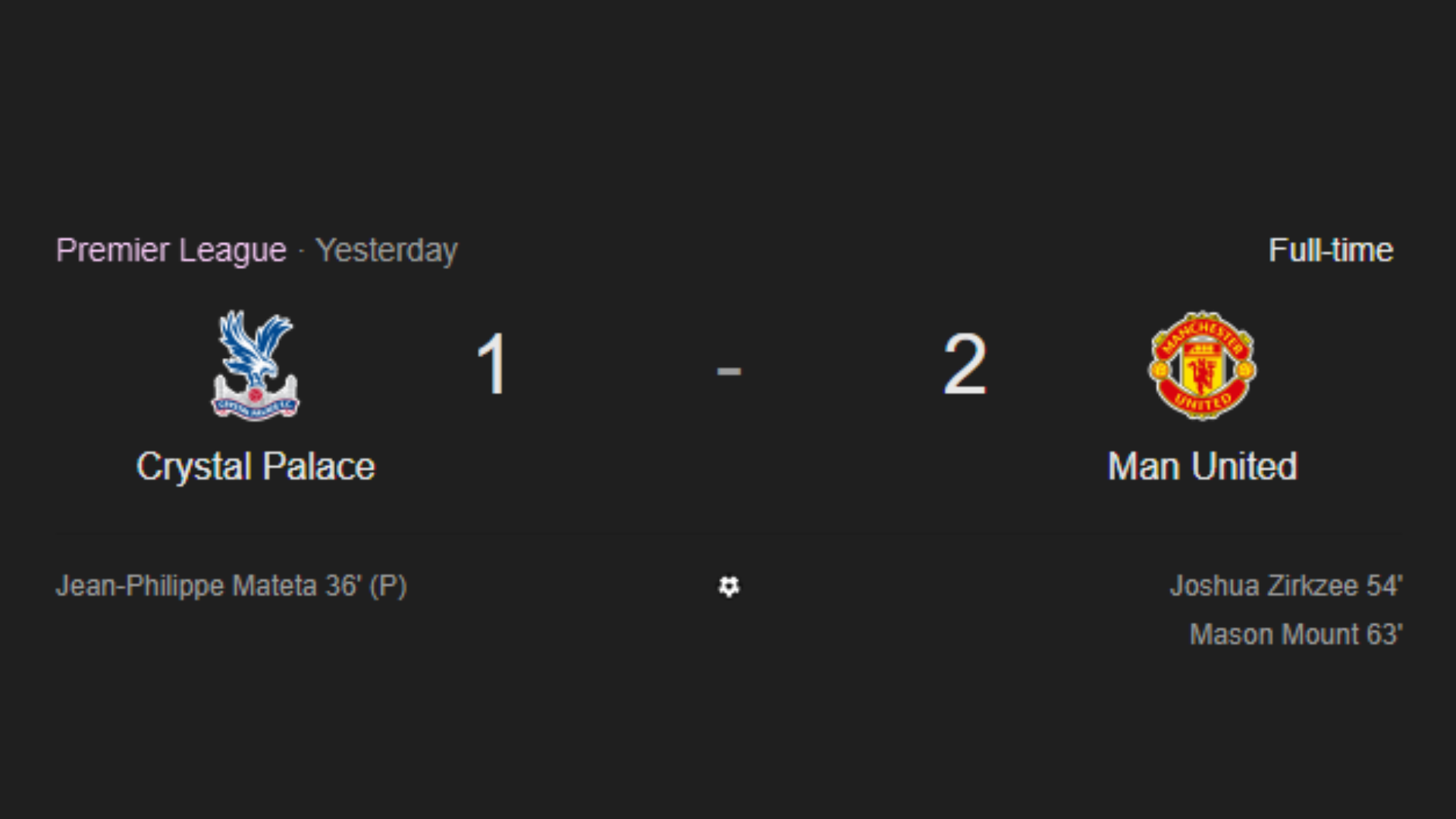Click the dot separator before Yesterday
Image resolution: width=1456 pixels, height=819 pixels.
click(x=301, y=251)
